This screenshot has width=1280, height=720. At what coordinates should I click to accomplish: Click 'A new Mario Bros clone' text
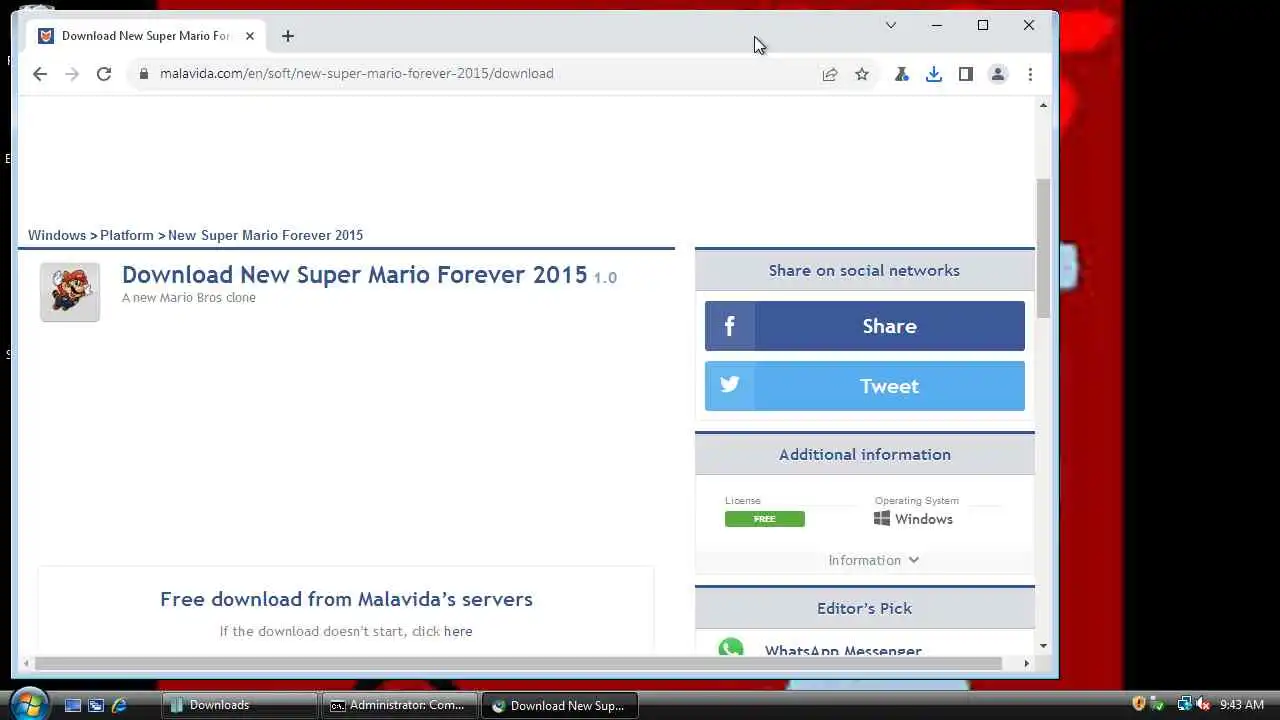[x=189, y=298]
